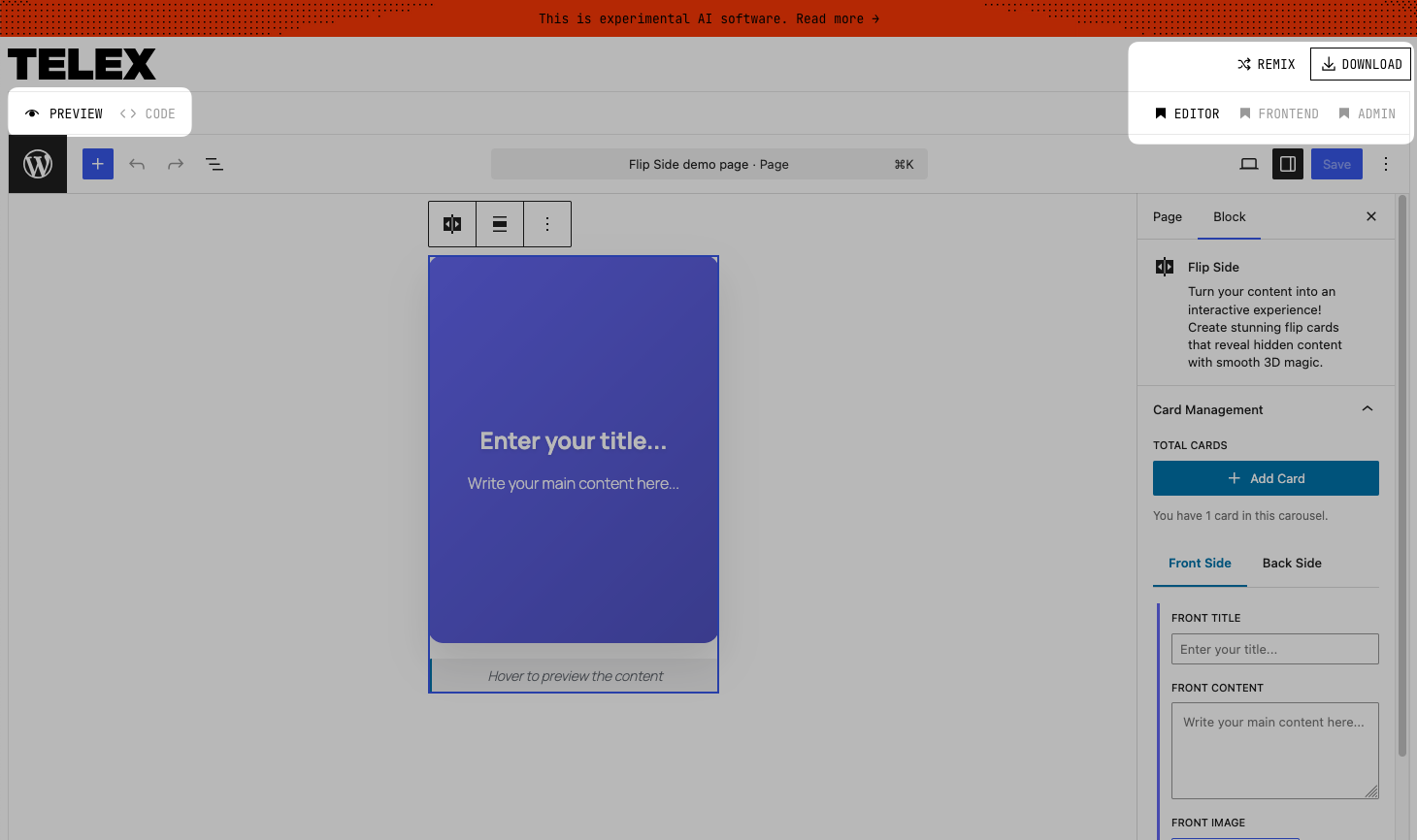Click inside the Front Title input field
The width and height of the screenshot is (1417, 840).
tap(1274, 648)
